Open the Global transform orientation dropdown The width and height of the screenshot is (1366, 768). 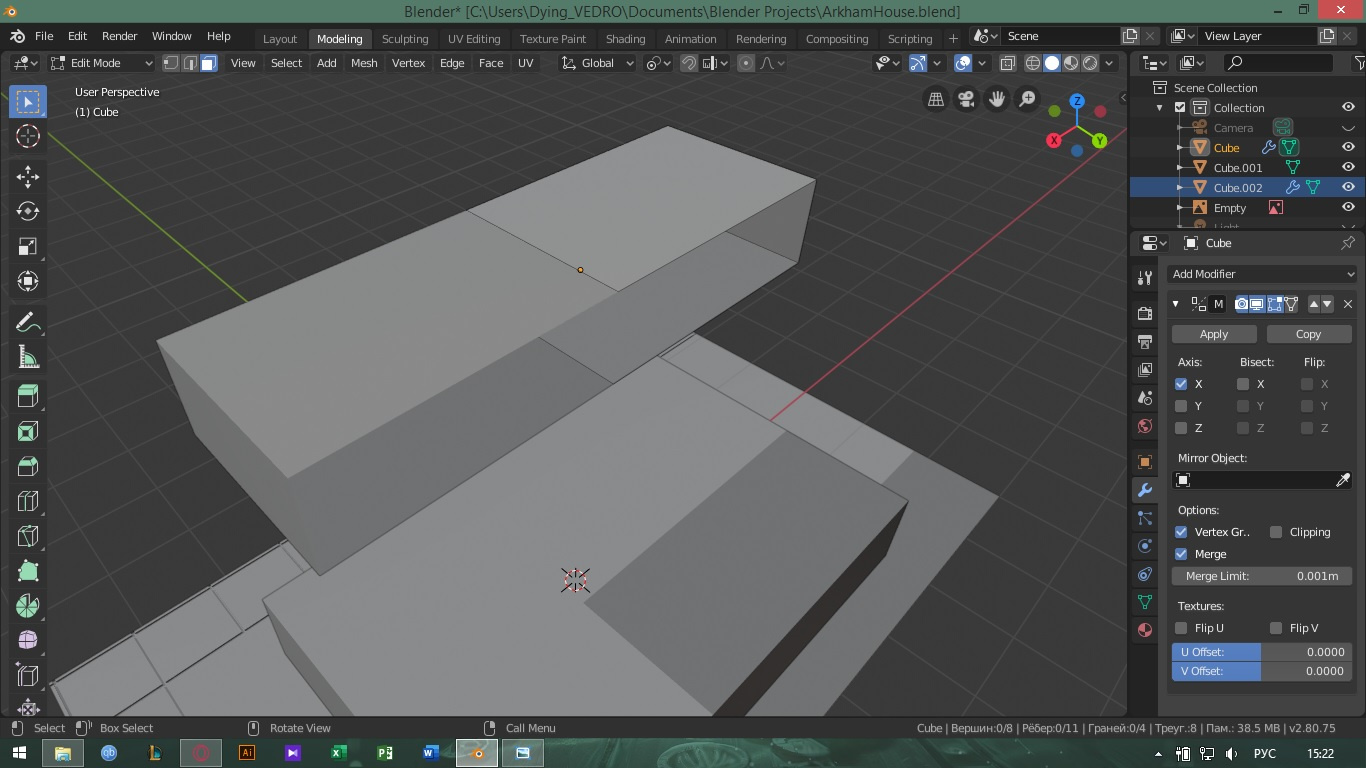coord(597,63)
